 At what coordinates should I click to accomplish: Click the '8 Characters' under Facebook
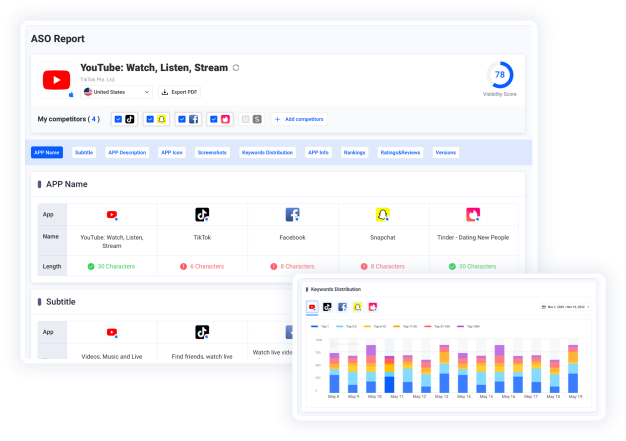pyautogui.click(x=297, y=266)
